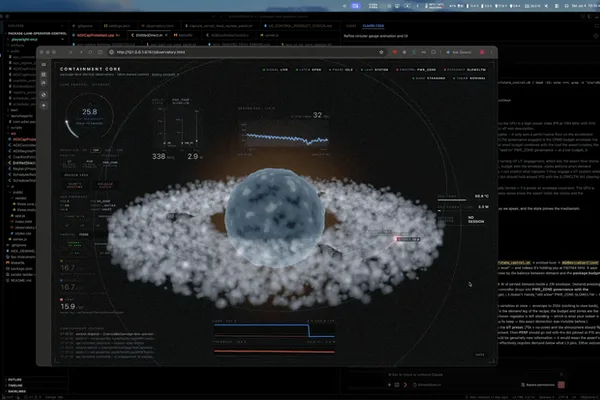Click the Ask Gemini button
The height and width of the screenshot is (400, 600).
459,52
